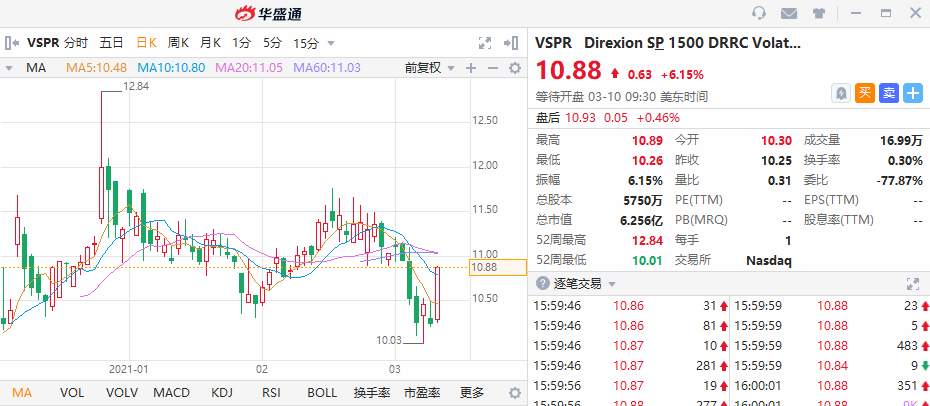
Task: Open 更多 indicators menu
Action: tap(472, 392)
